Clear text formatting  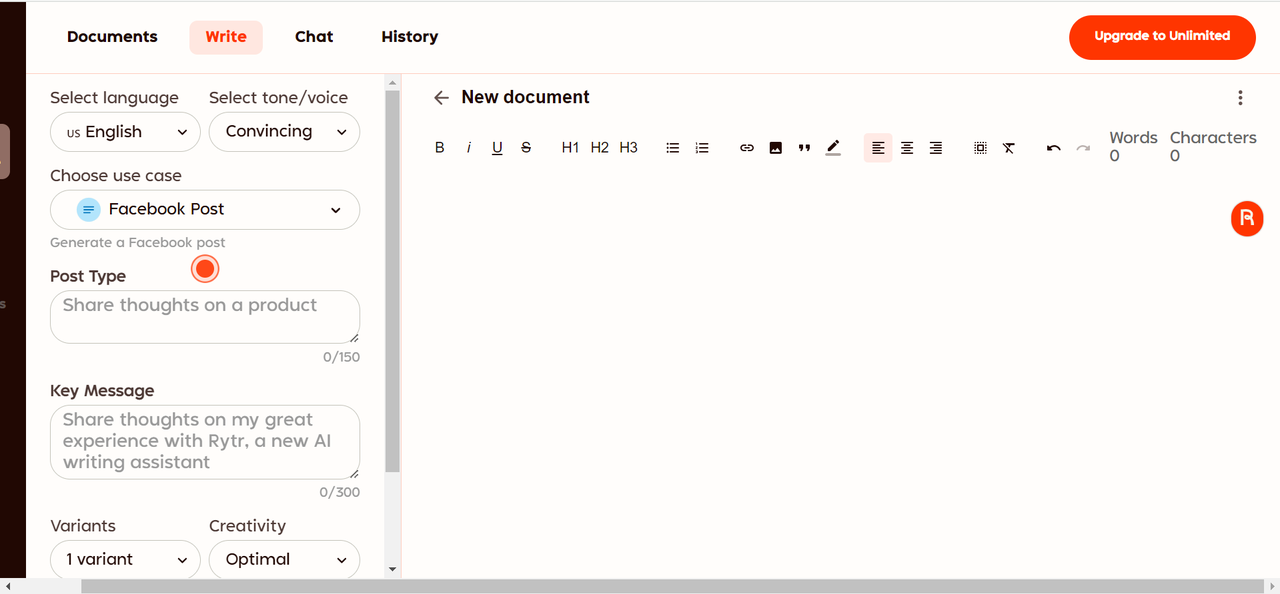[1009, 148]
